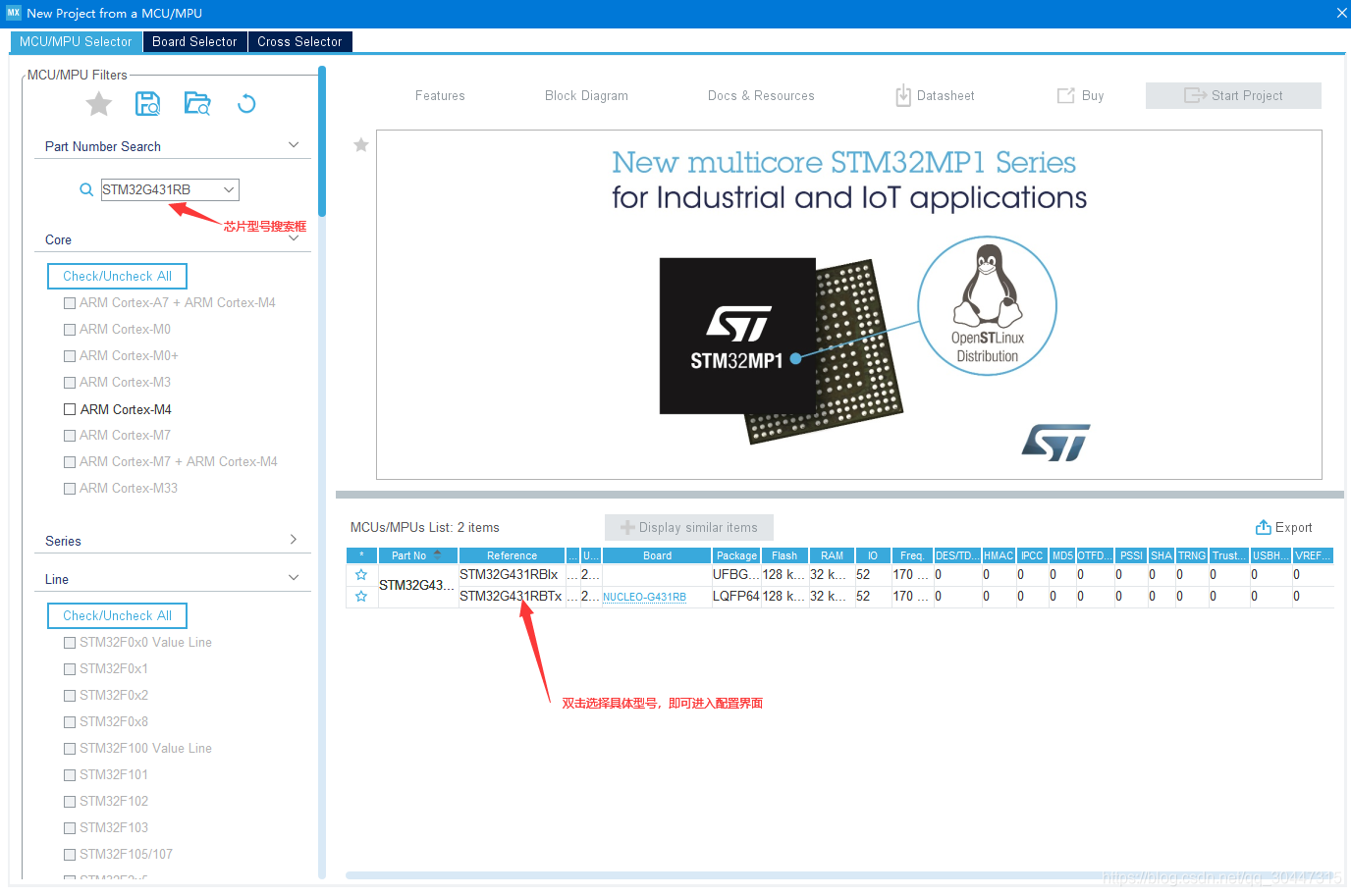Tick ARM Cortex-M0+ checkbox
The height and width of the screenshot is (896, 1351).
pyautogui.click(x=70, y=356)
